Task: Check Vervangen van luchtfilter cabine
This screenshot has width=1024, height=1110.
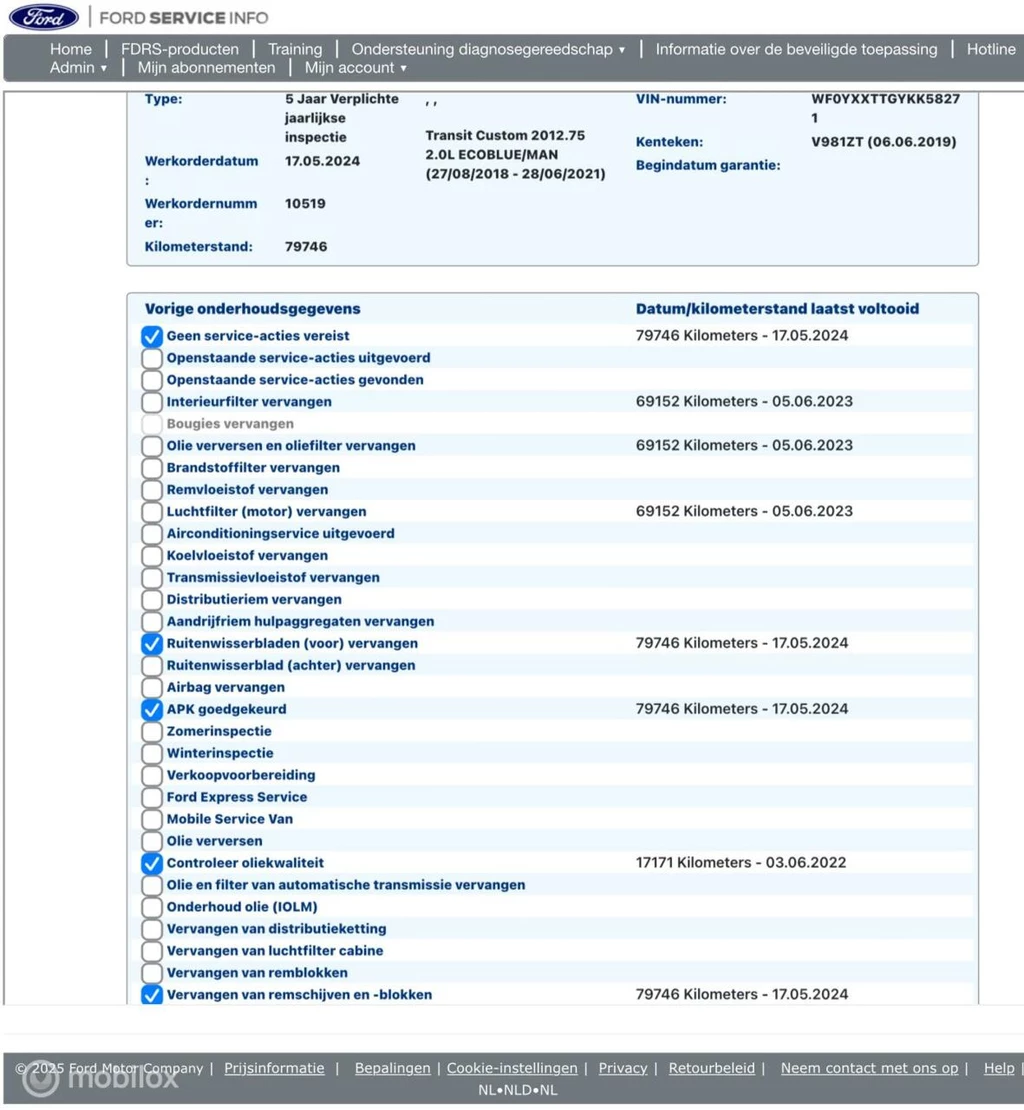Action: coord(151,951)
